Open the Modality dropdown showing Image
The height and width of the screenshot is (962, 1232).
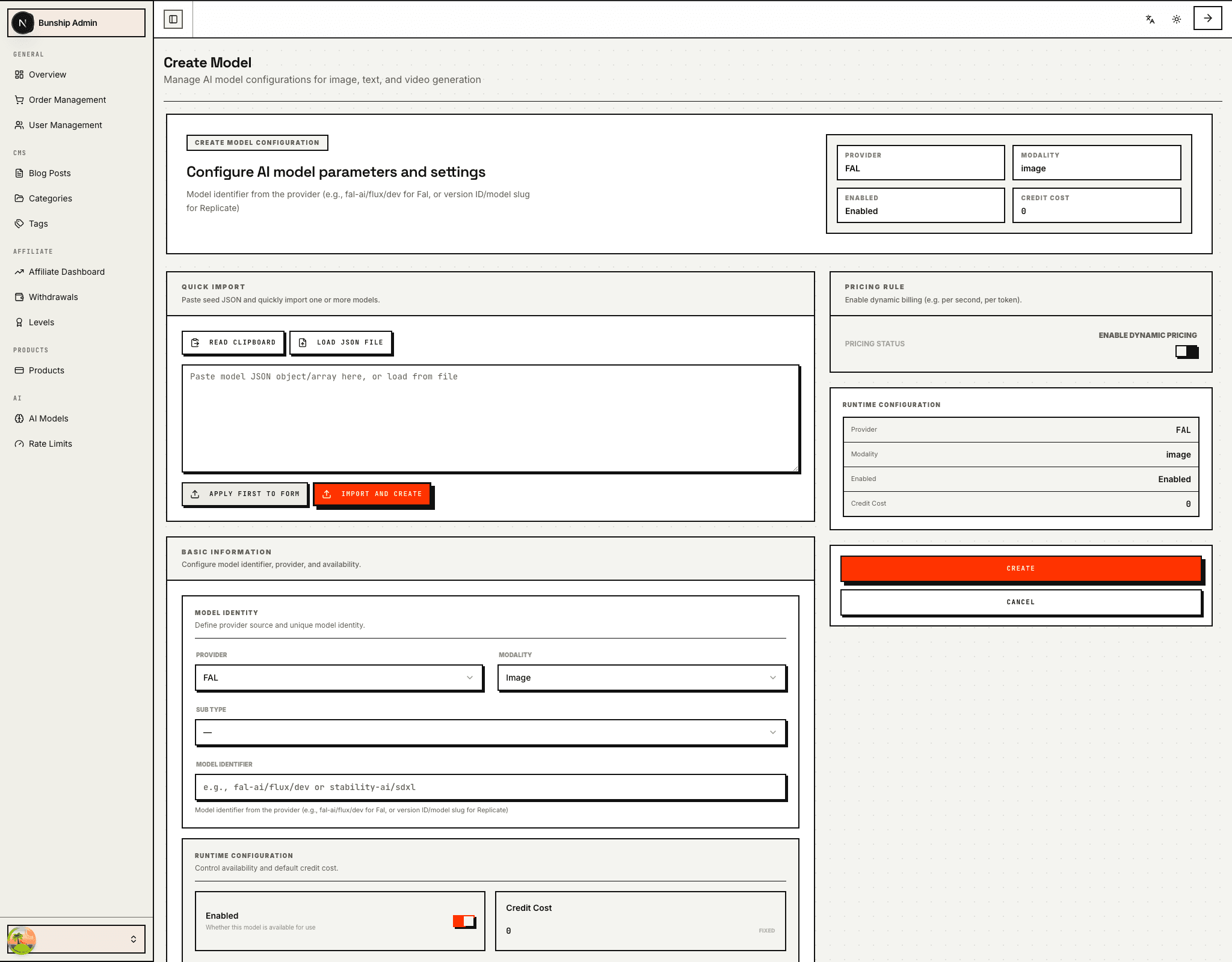tap(641, 678)
